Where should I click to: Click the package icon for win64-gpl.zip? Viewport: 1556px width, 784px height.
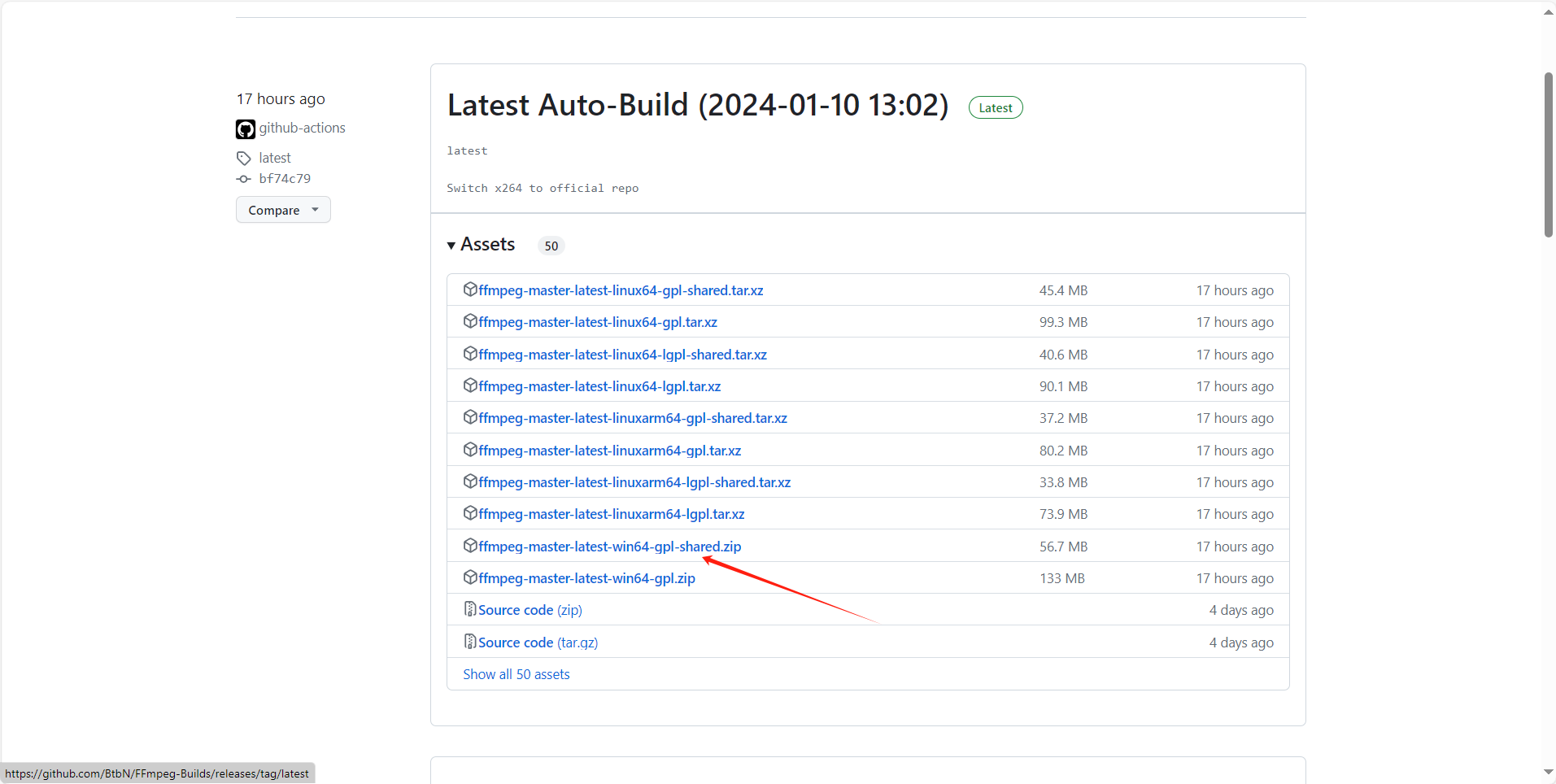click(x=470, y=577)
